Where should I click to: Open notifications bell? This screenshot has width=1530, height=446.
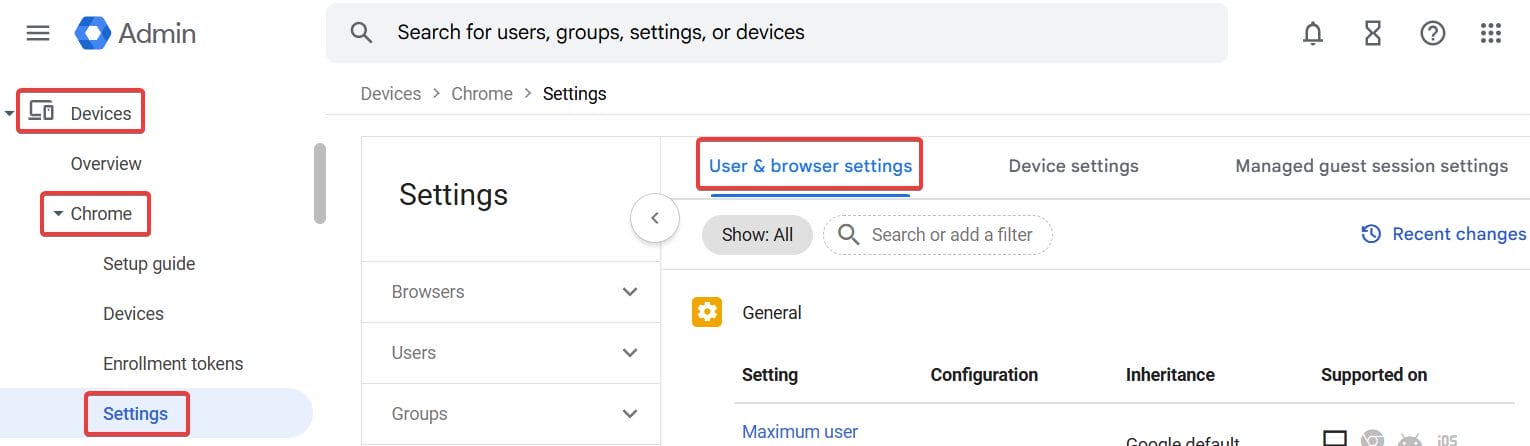(1313, 33)
